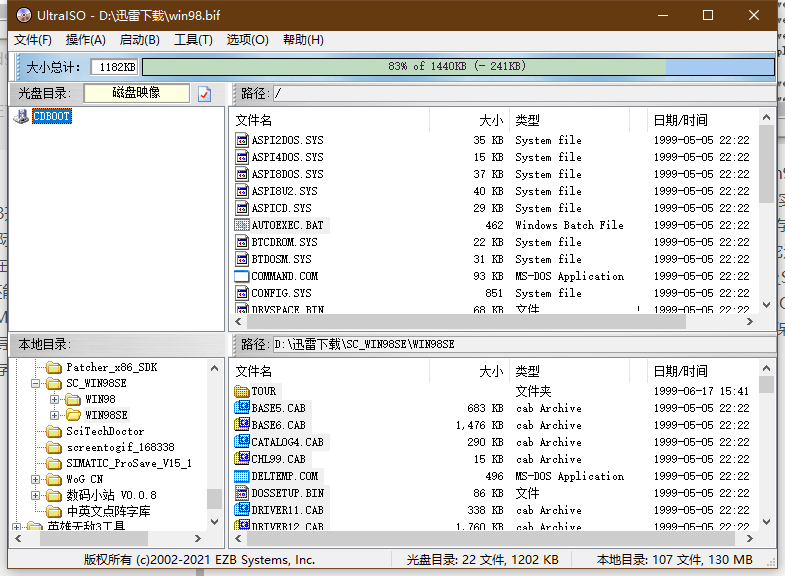Click local tree horizontal scroll-right arrow

click(x=198, y=538)
